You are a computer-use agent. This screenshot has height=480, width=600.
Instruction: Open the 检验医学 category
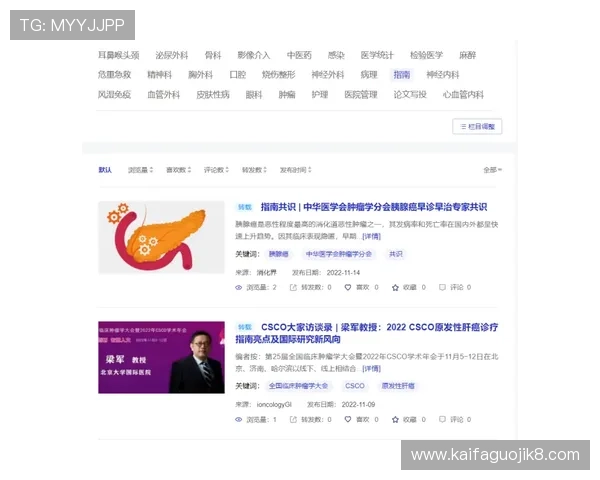426,55
